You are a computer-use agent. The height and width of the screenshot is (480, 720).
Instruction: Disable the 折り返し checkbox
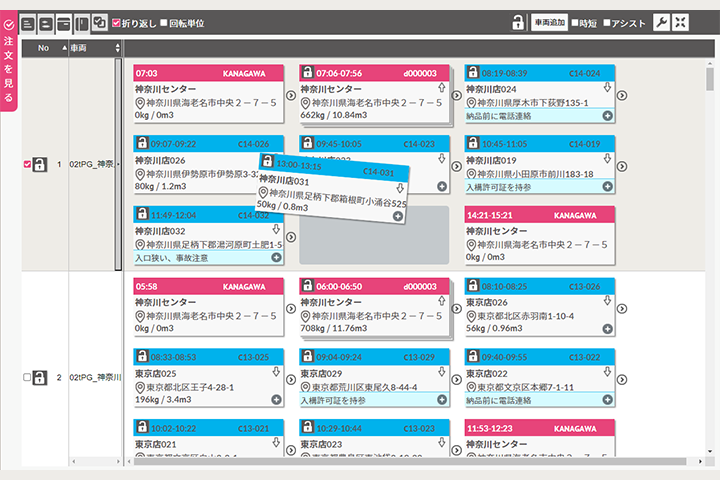point(117,23)
